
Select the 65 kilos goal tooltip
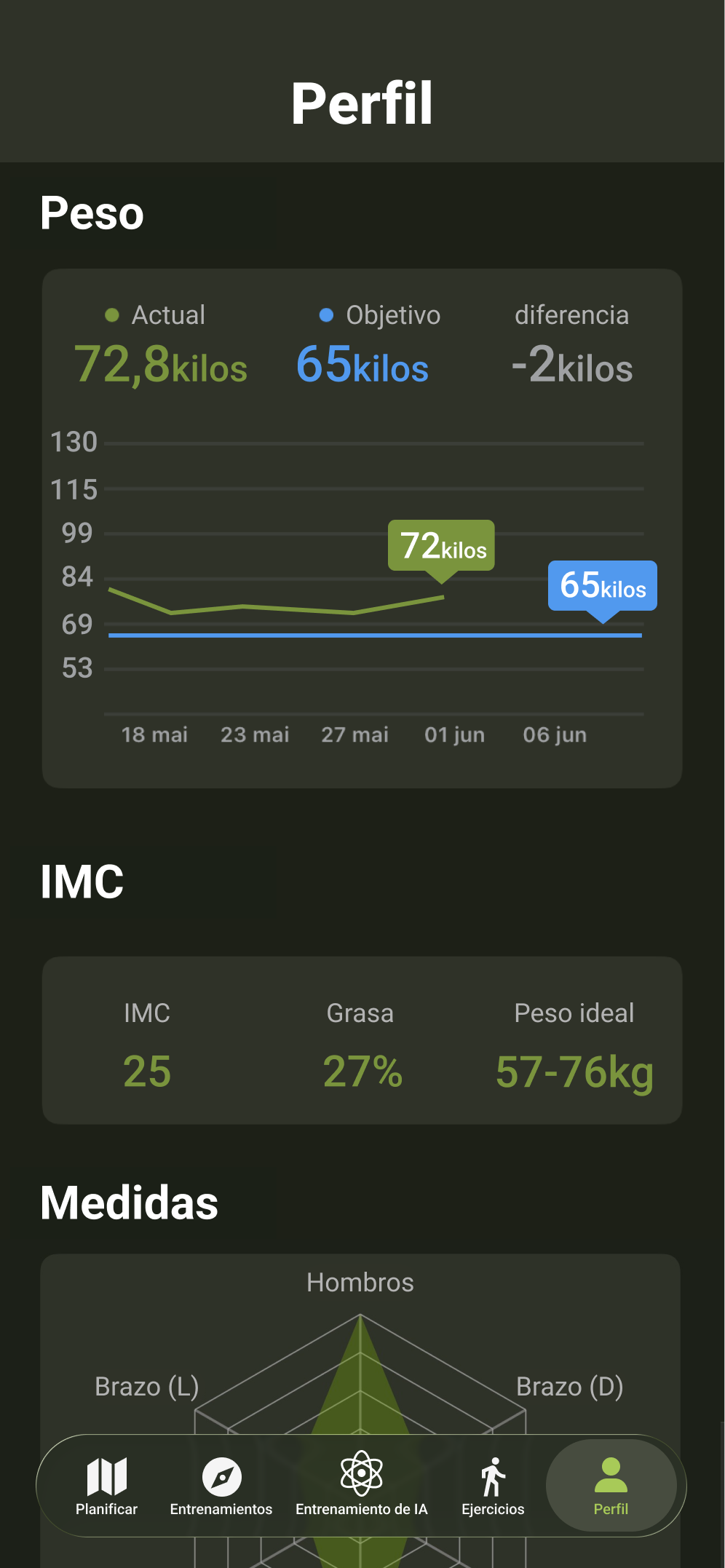(603, 586)
